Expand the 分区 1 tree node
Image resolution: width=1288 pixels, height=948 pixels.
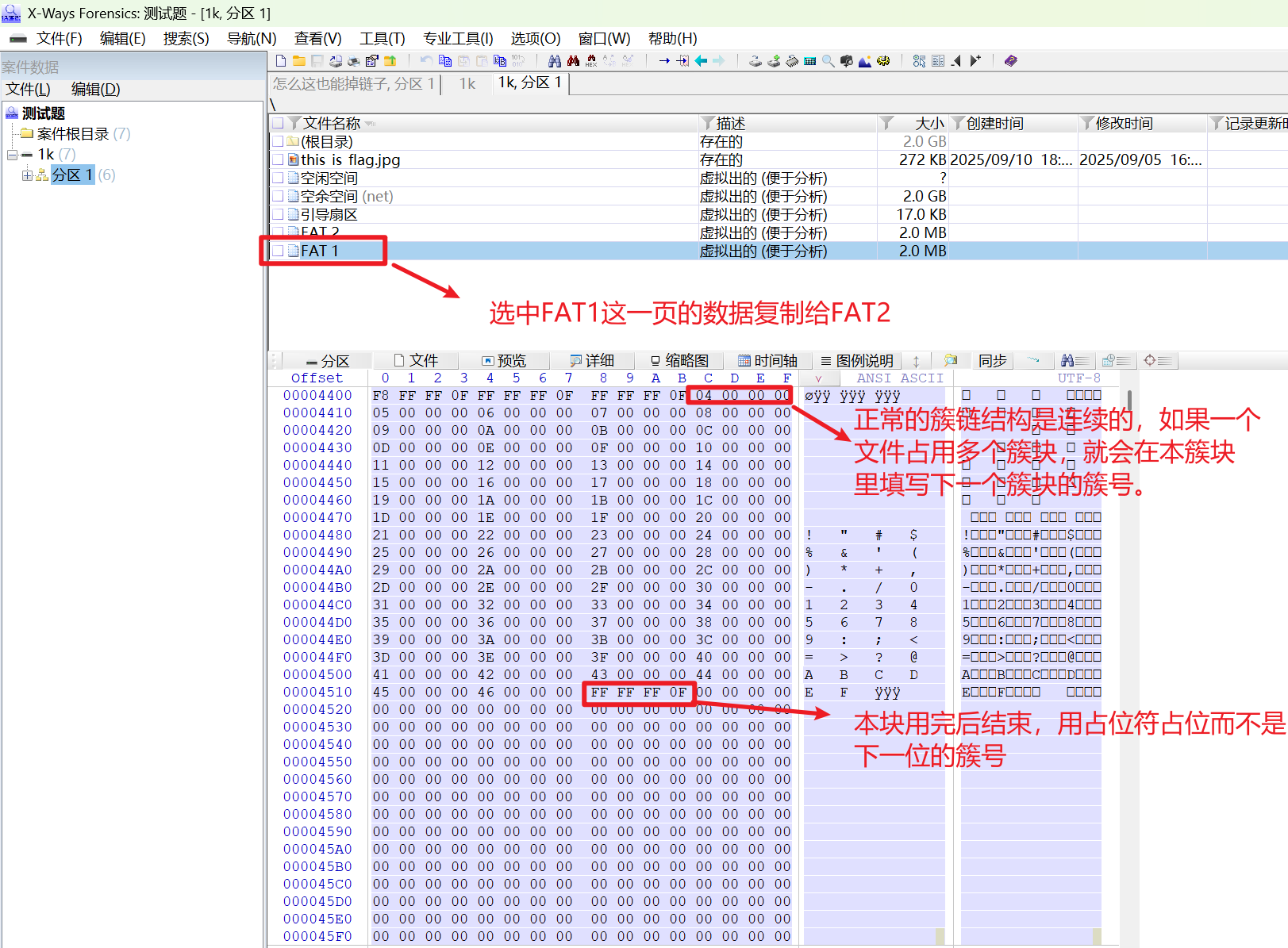click(x=28, y=175)
